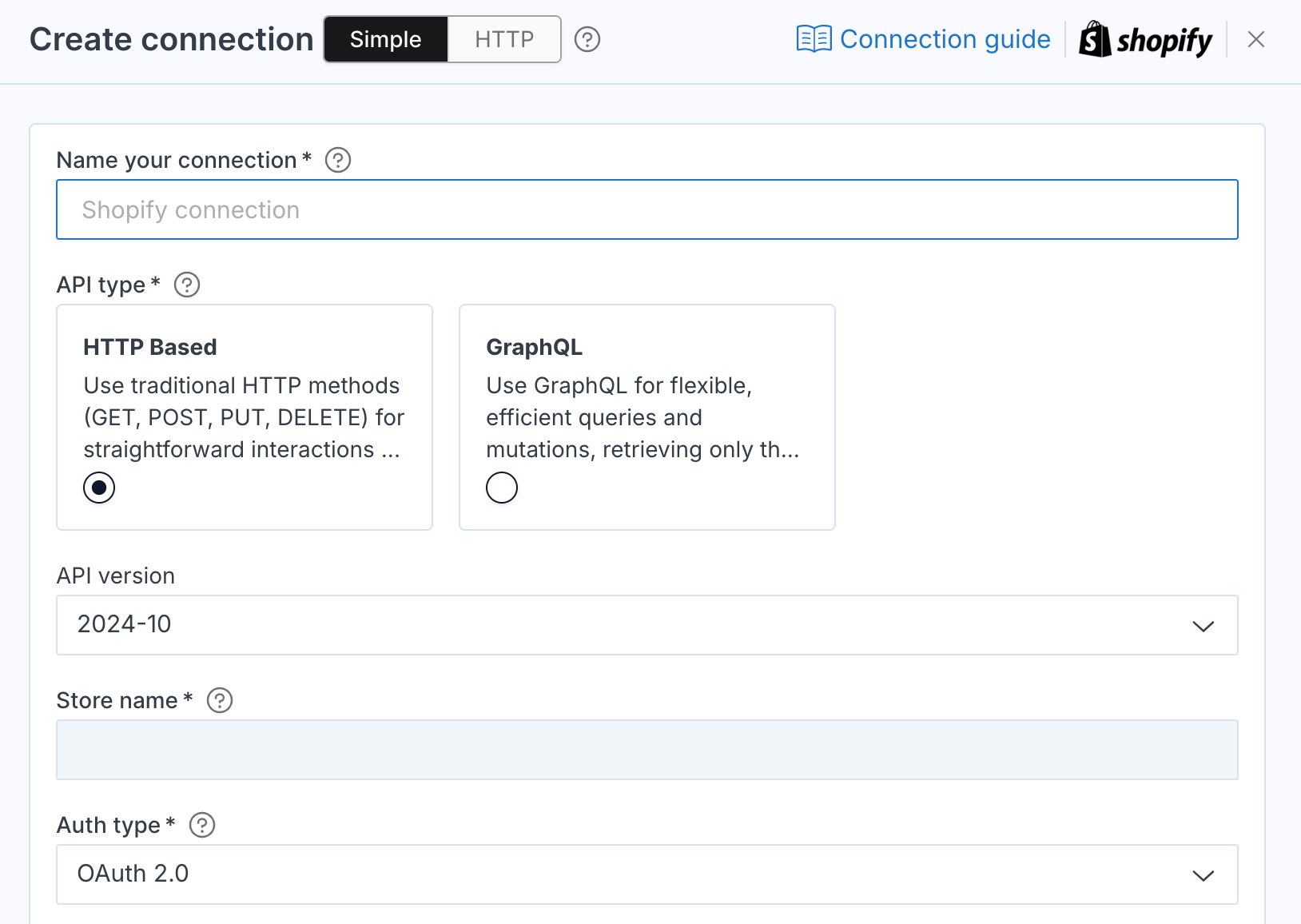Show help for Auth type

point(202,825)
